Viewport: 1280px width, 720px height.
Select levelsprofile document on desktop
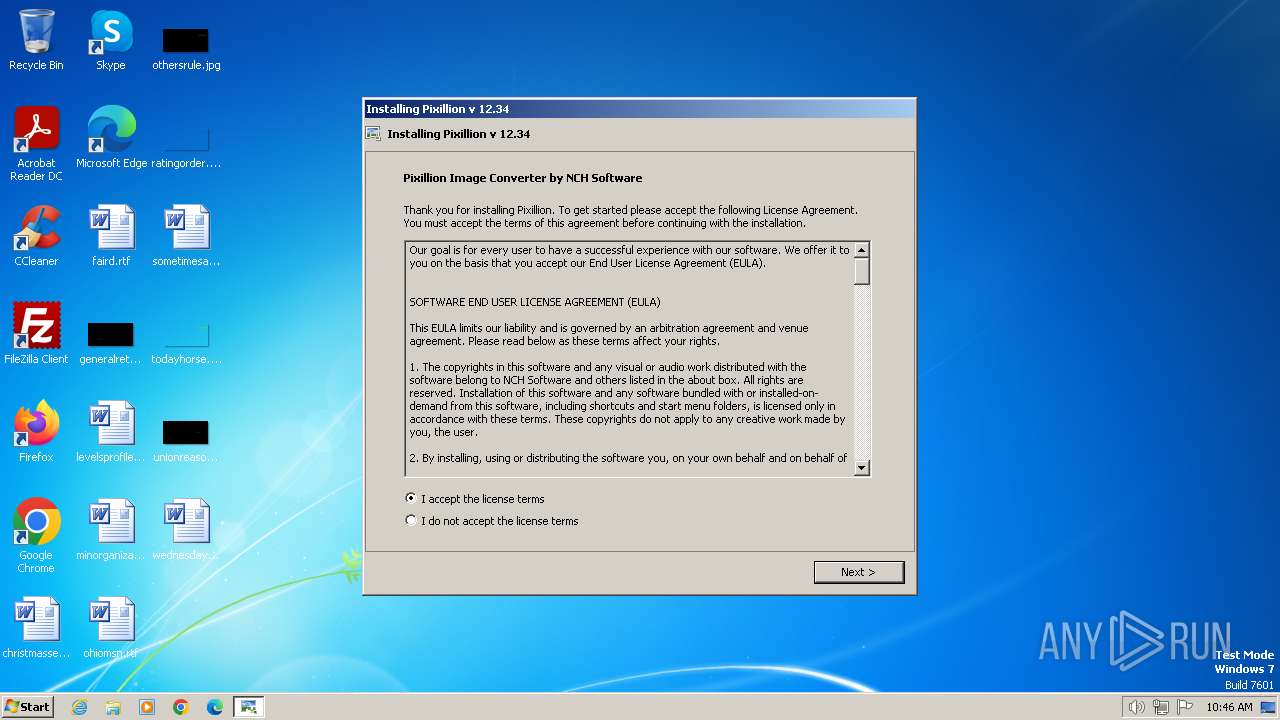111,432
